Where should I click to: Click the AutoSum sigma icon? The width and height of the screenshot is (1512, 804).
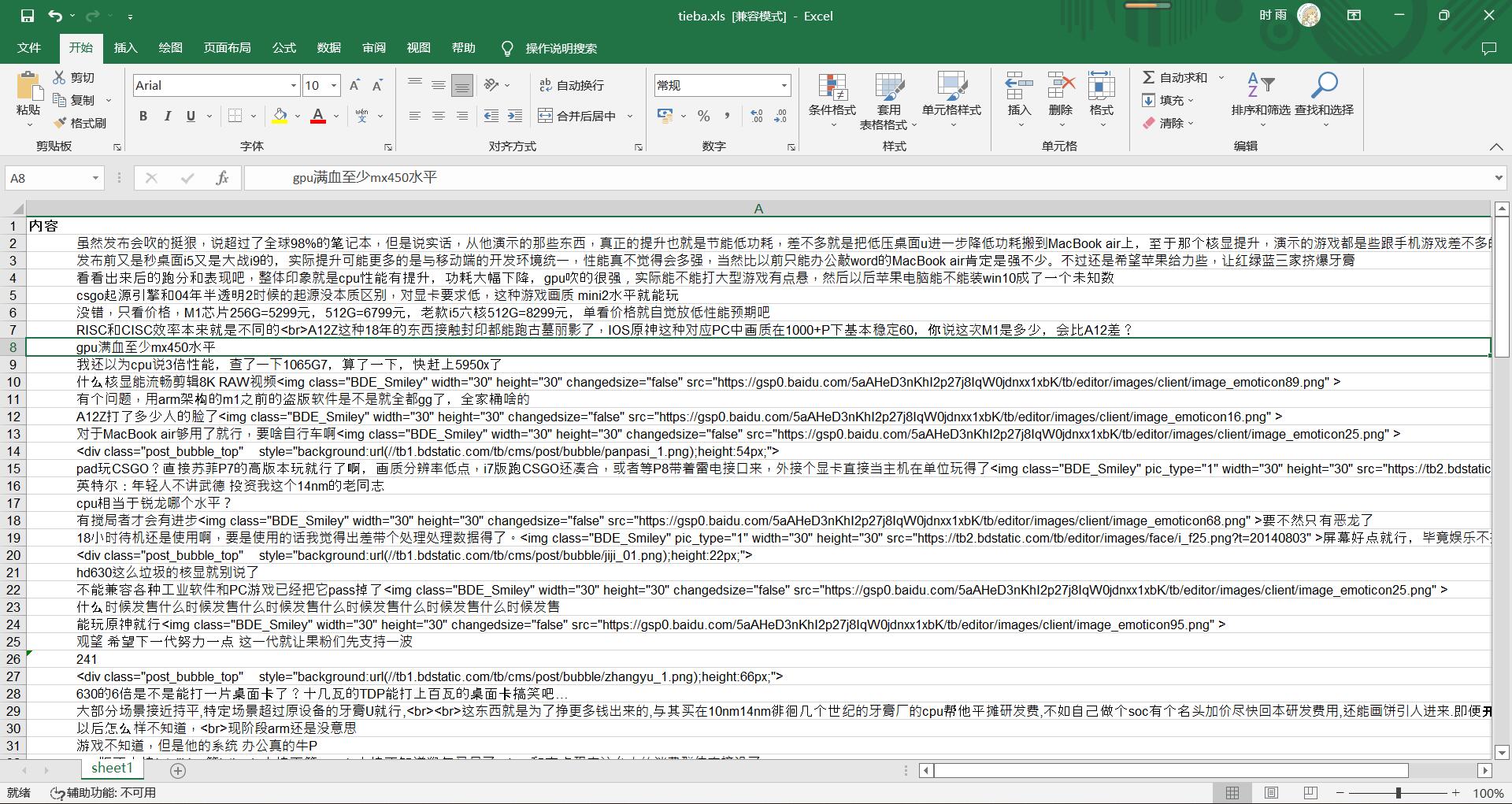(1149, 77)
